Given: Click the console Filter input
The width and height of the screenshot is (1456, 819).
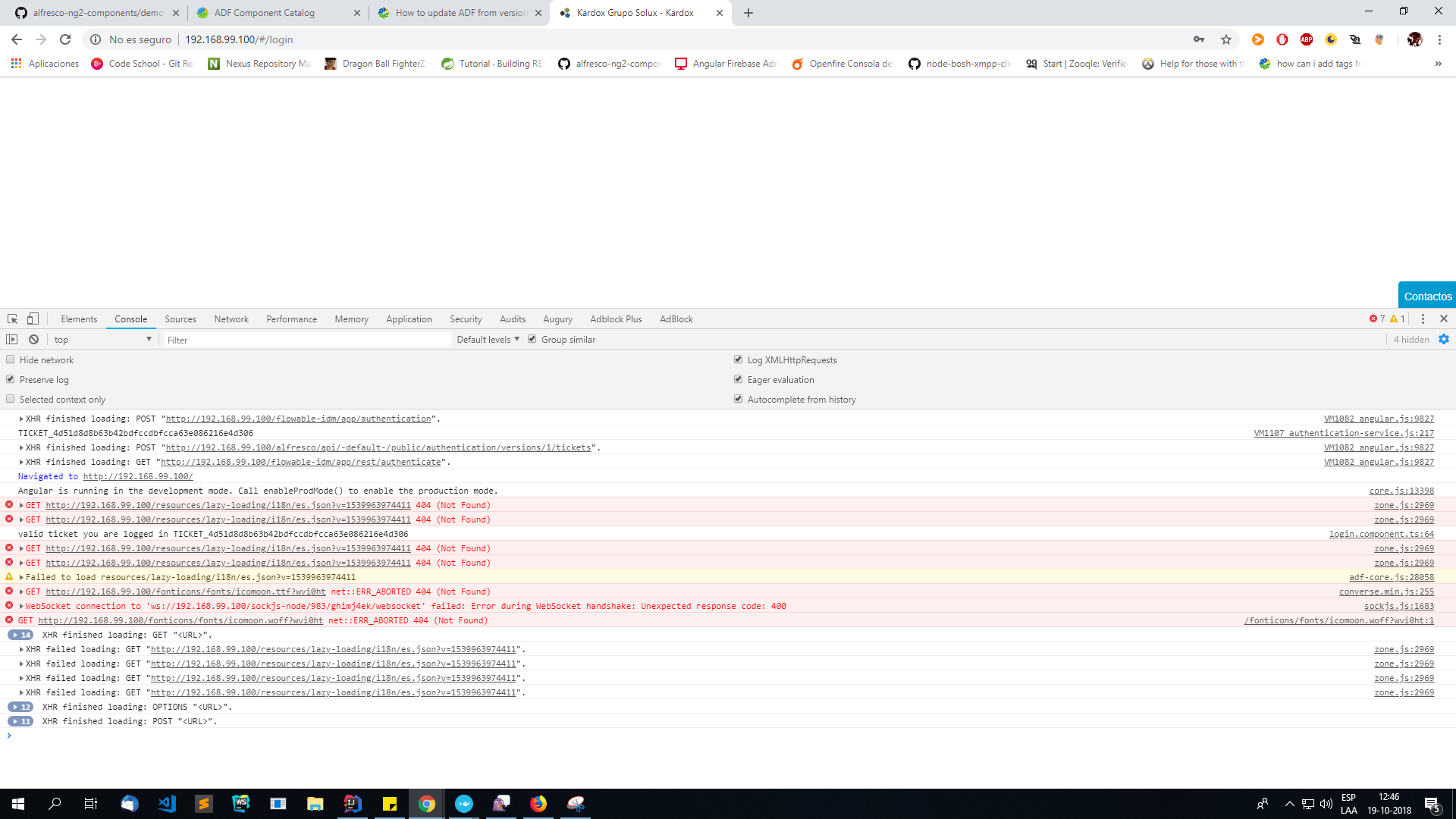Looking at the screenshot, I should click(307, 340).
